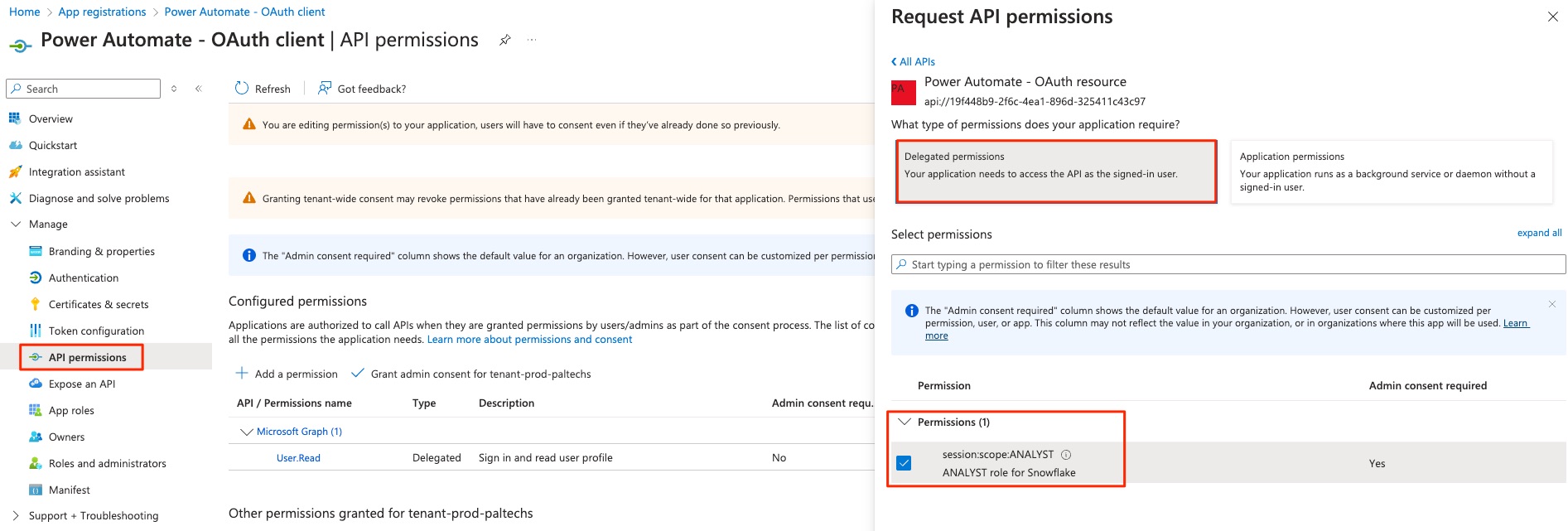This screenshot has width=1568, height=531.
Task: Click the Refresh icon above configured permissions
Action: 241,88
